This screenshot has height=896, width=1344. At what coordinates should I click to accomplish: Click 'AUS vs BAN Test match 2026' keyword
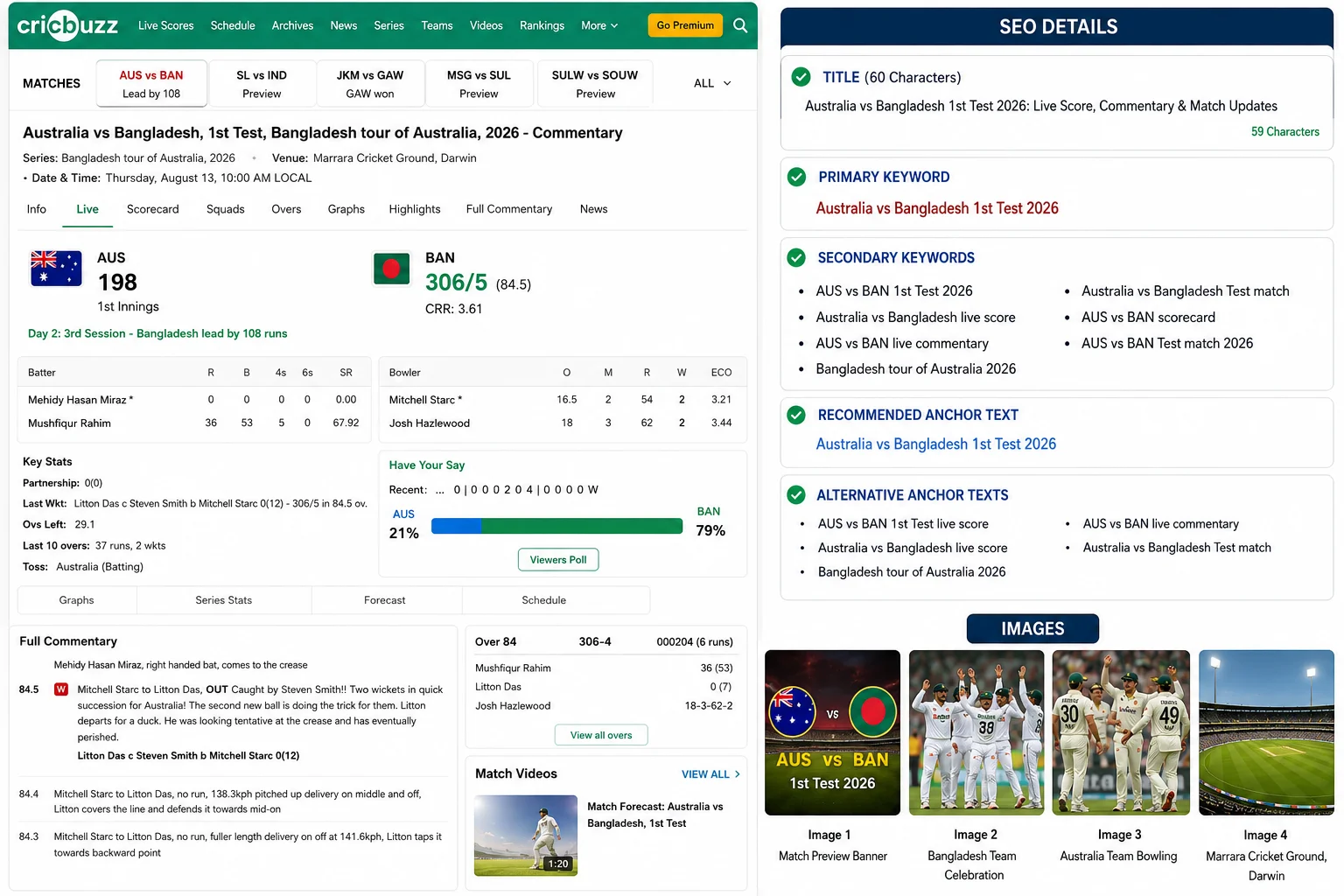[x=1166, y=344]
